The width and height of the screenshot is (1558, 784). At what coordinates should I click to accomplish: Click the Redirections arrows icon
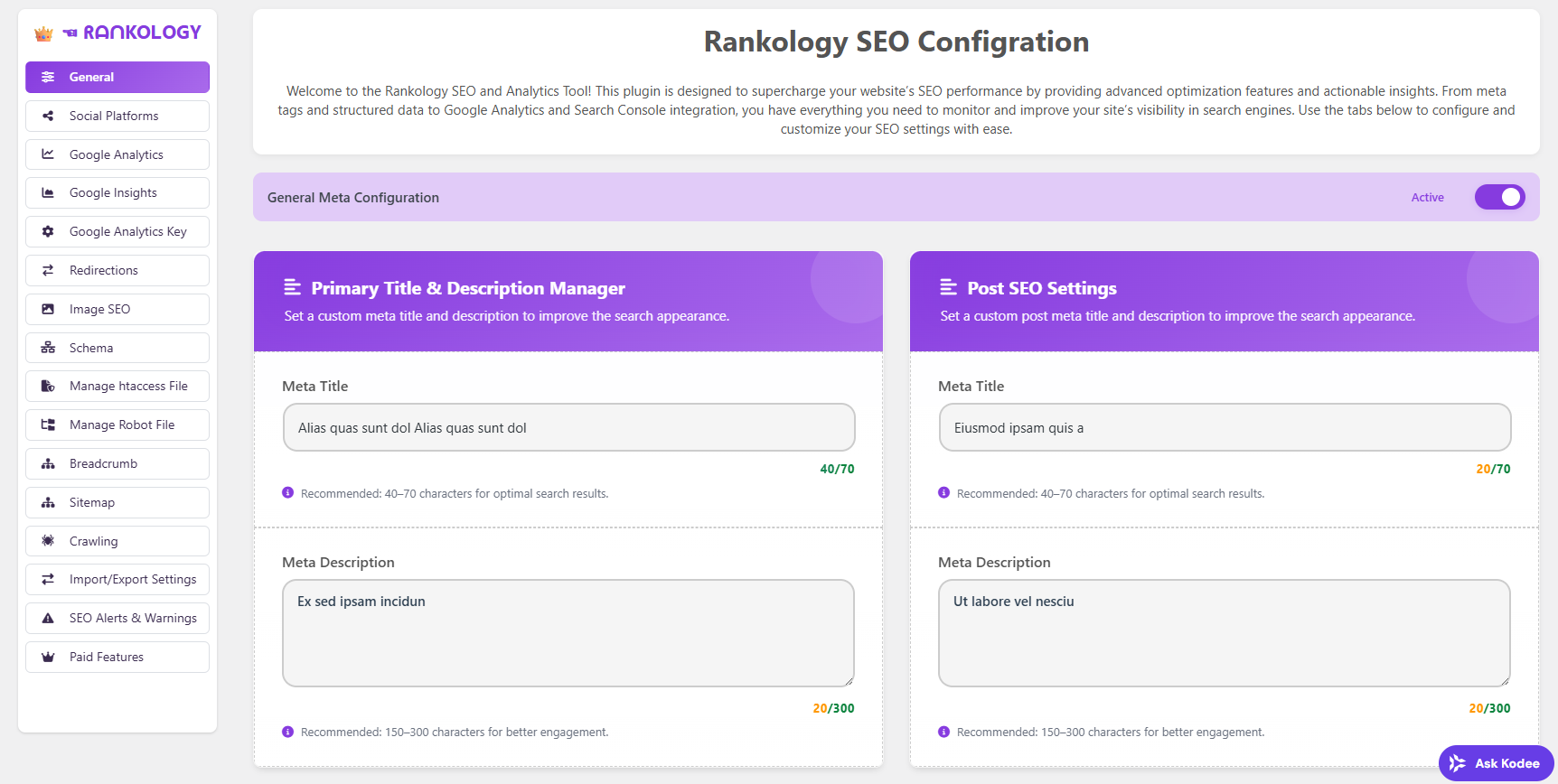[x=48, y=270]
